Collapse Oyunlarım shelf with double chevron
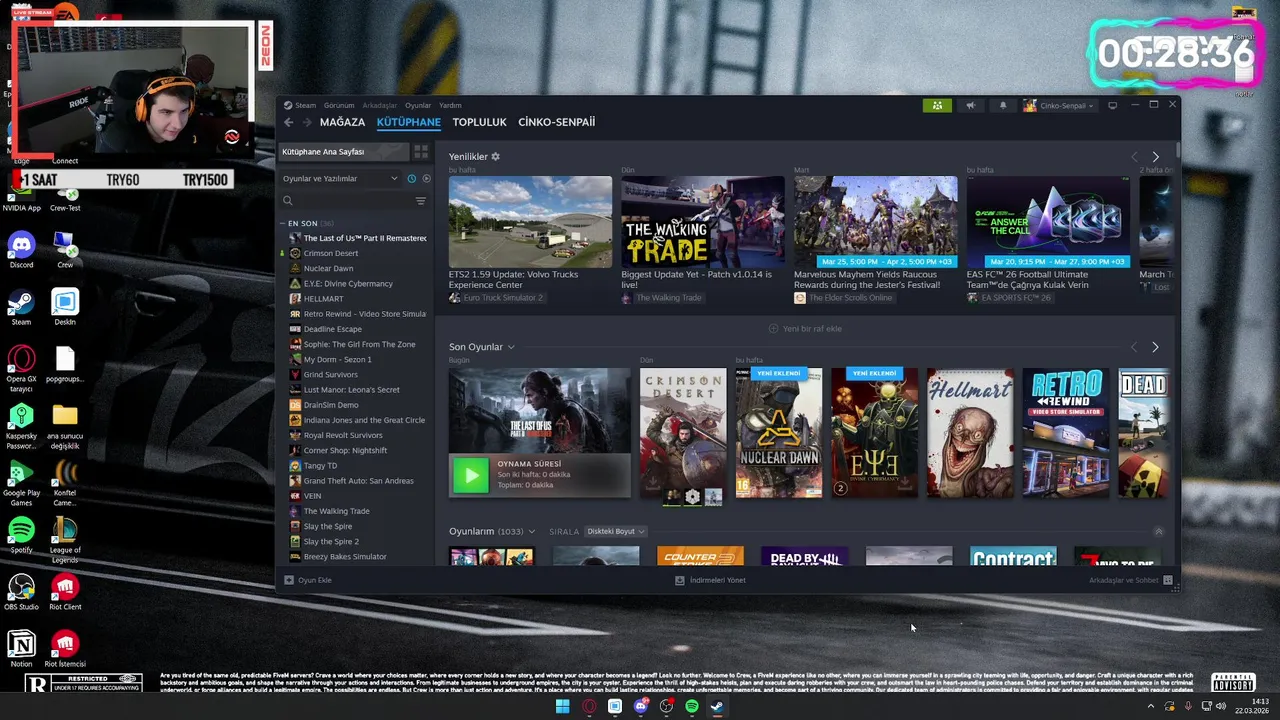The image size is (1280, 720). [x=1158, y=532]
